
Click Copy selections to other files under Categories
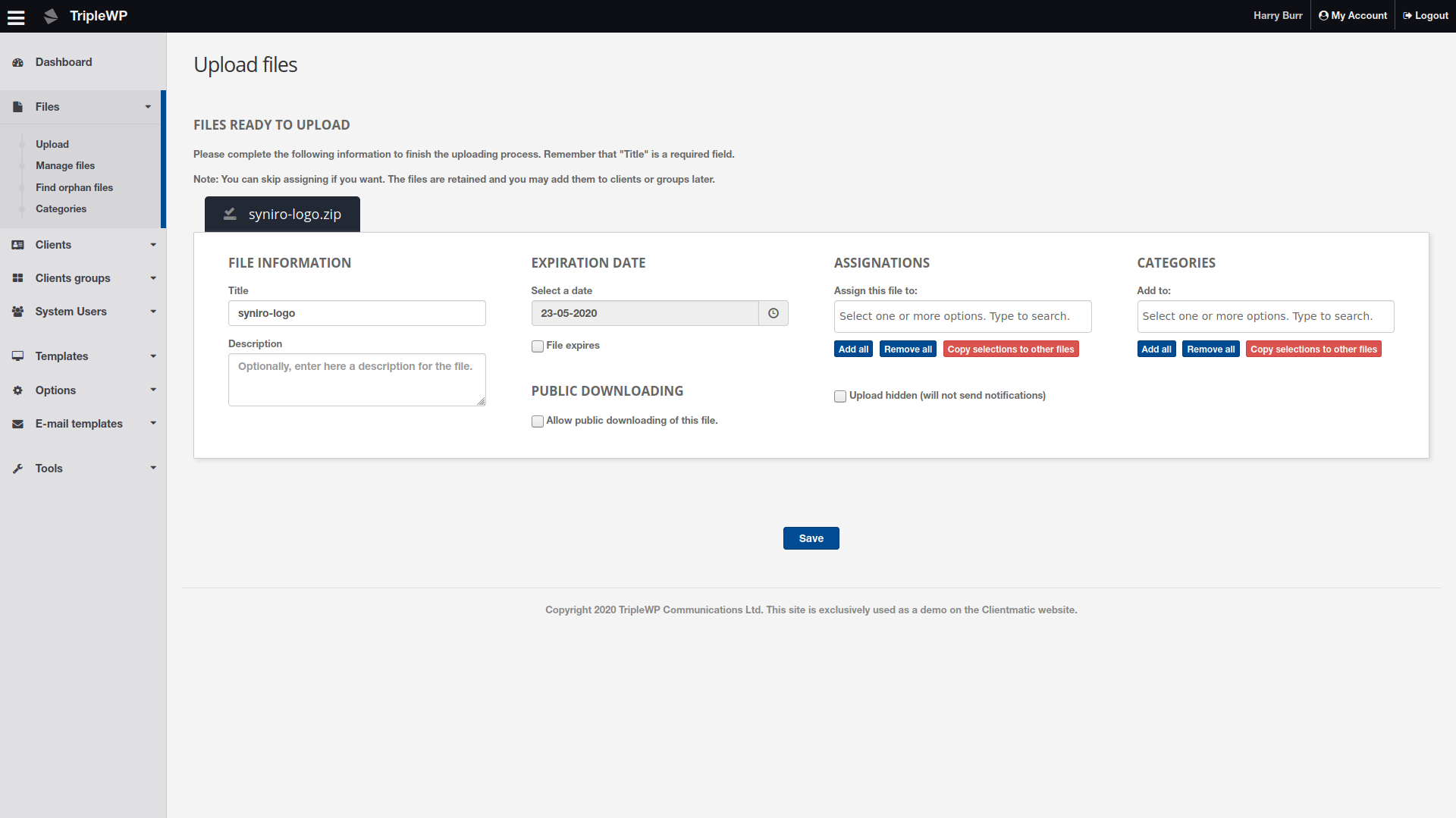1313,349
